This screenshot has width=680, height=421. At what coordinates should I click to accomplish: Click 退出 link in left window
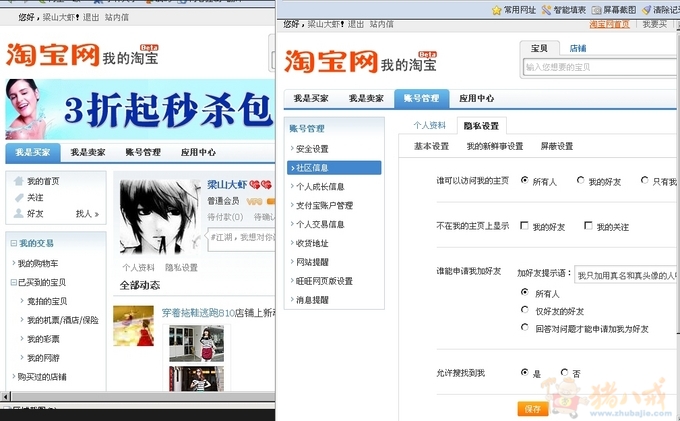coord(91,17)
